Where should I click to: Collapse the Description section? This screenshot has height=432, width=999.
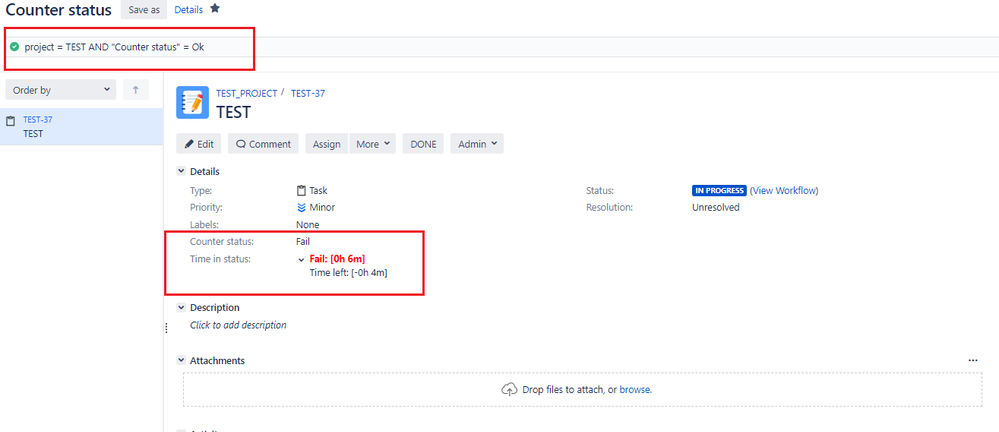click(x=181, y=307)
